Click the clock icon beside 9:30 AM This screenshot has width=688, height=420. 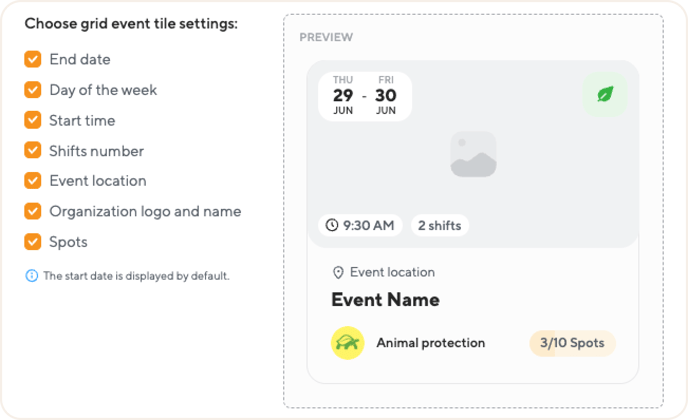click(332, 225)
